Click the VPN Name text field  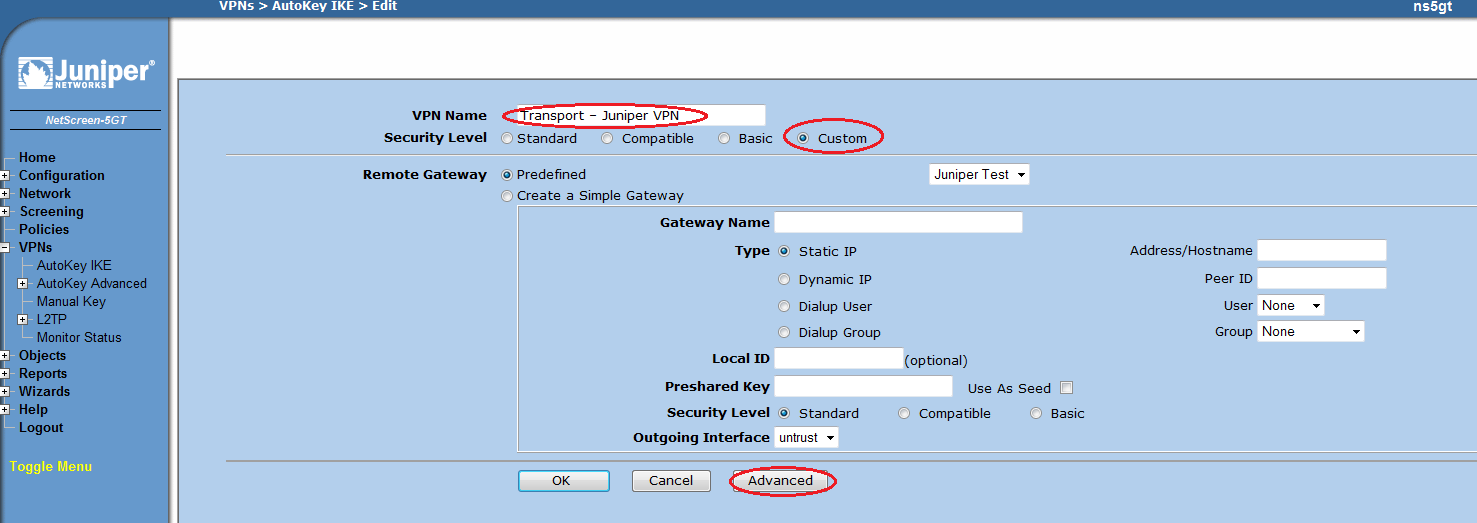tap(634, 116)
